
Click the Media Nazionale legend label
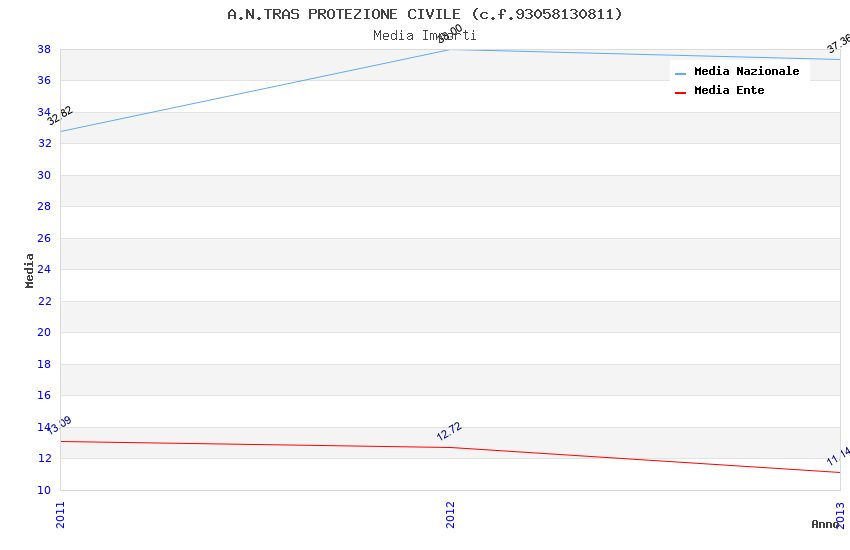tap(746, 71)
